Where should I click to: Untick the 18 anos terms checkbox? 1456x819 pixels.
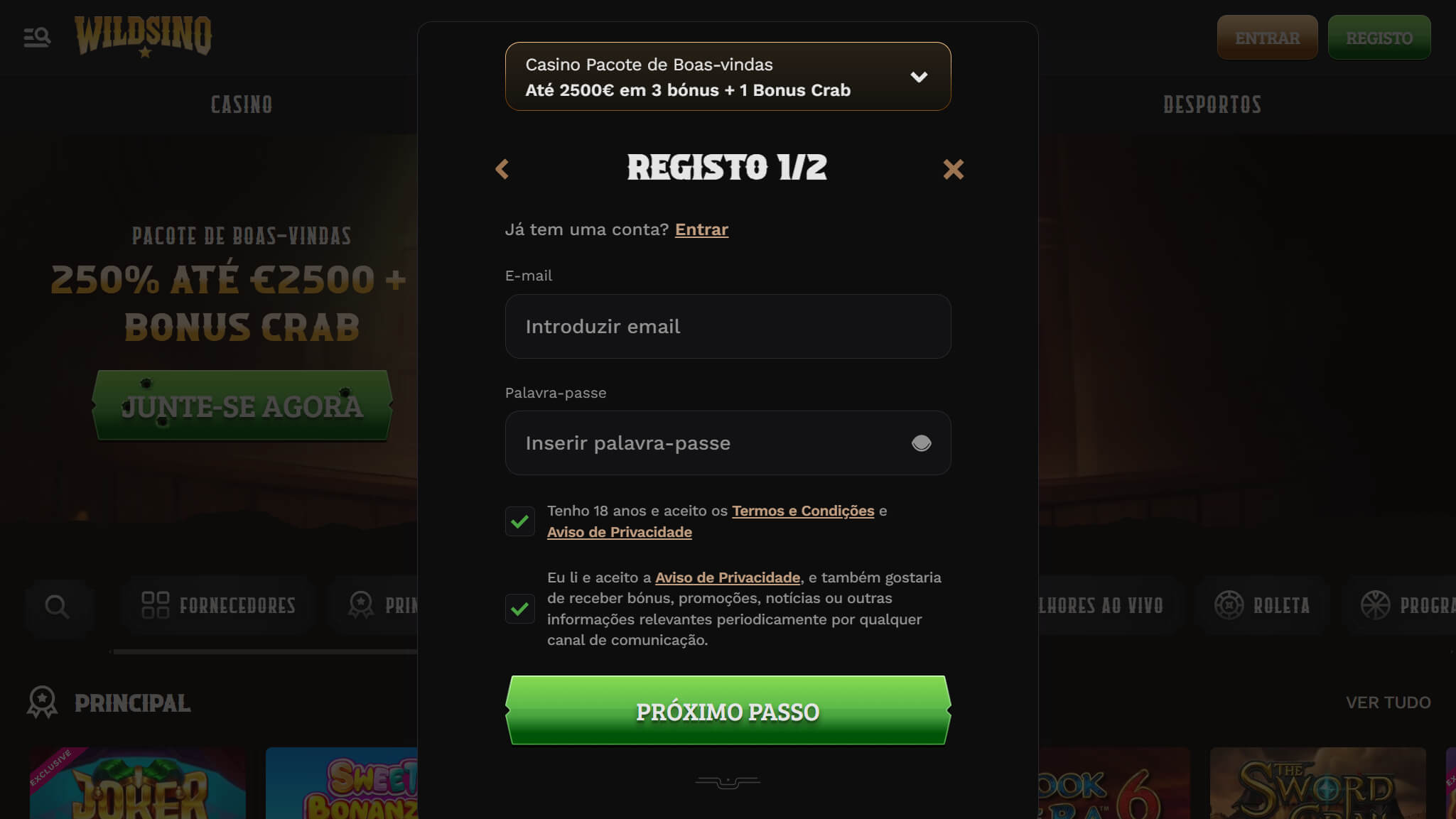pyautogui.click(x=519, y=521)
